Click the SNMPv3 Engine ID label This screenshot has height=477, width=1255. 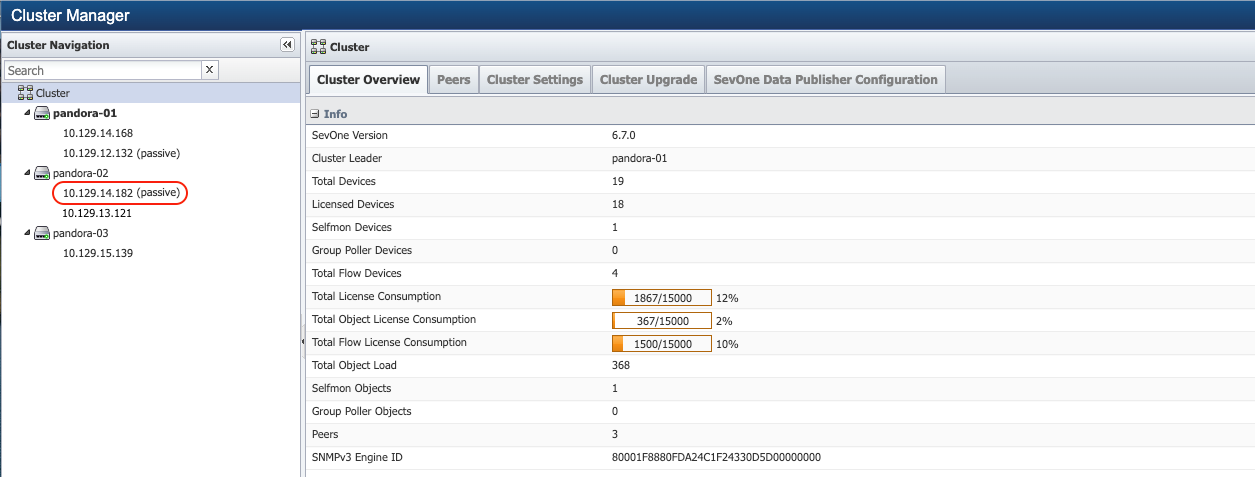358,457
